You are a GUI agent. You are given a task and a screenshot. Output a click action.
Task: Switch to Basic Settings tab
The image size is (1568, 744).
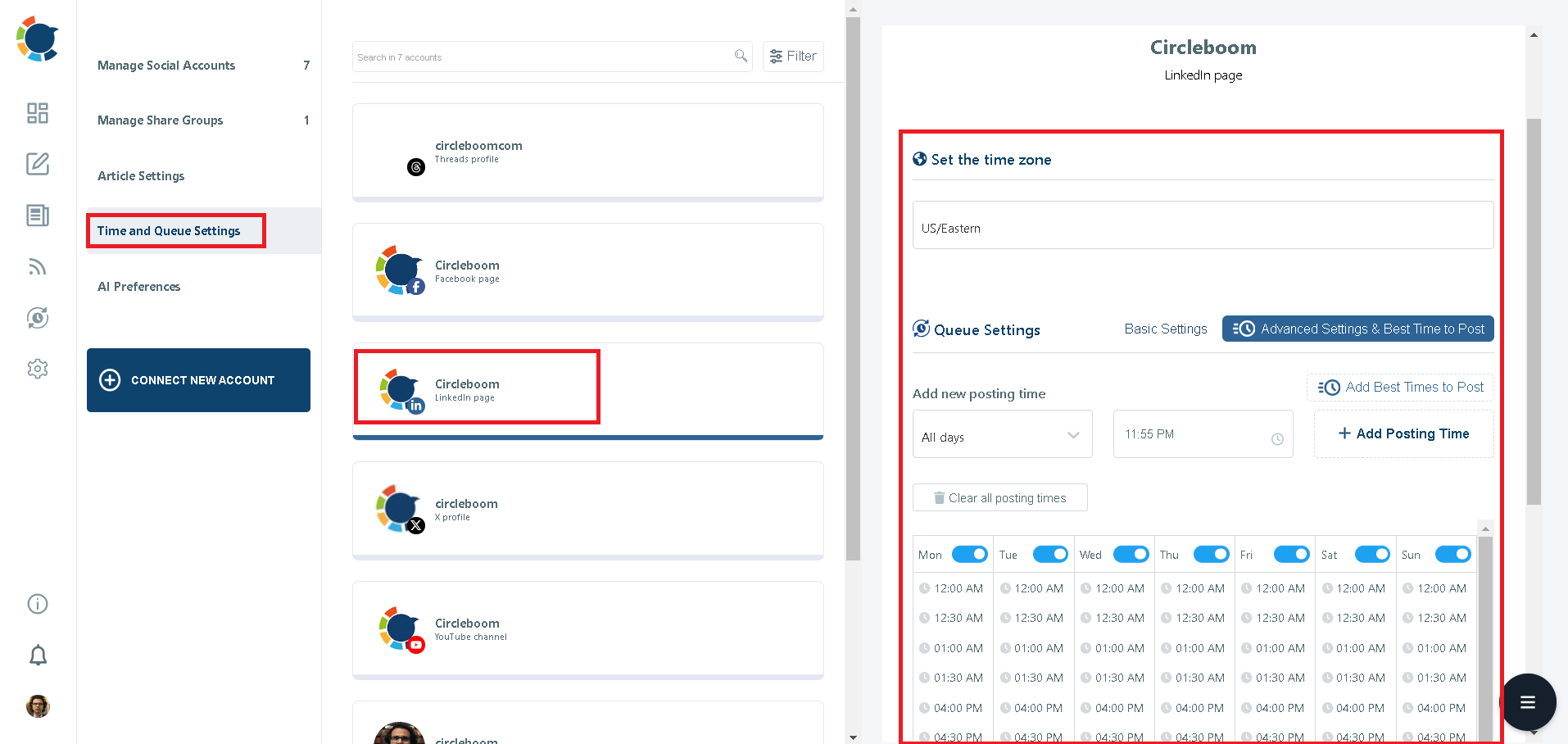coord(1165,329)
